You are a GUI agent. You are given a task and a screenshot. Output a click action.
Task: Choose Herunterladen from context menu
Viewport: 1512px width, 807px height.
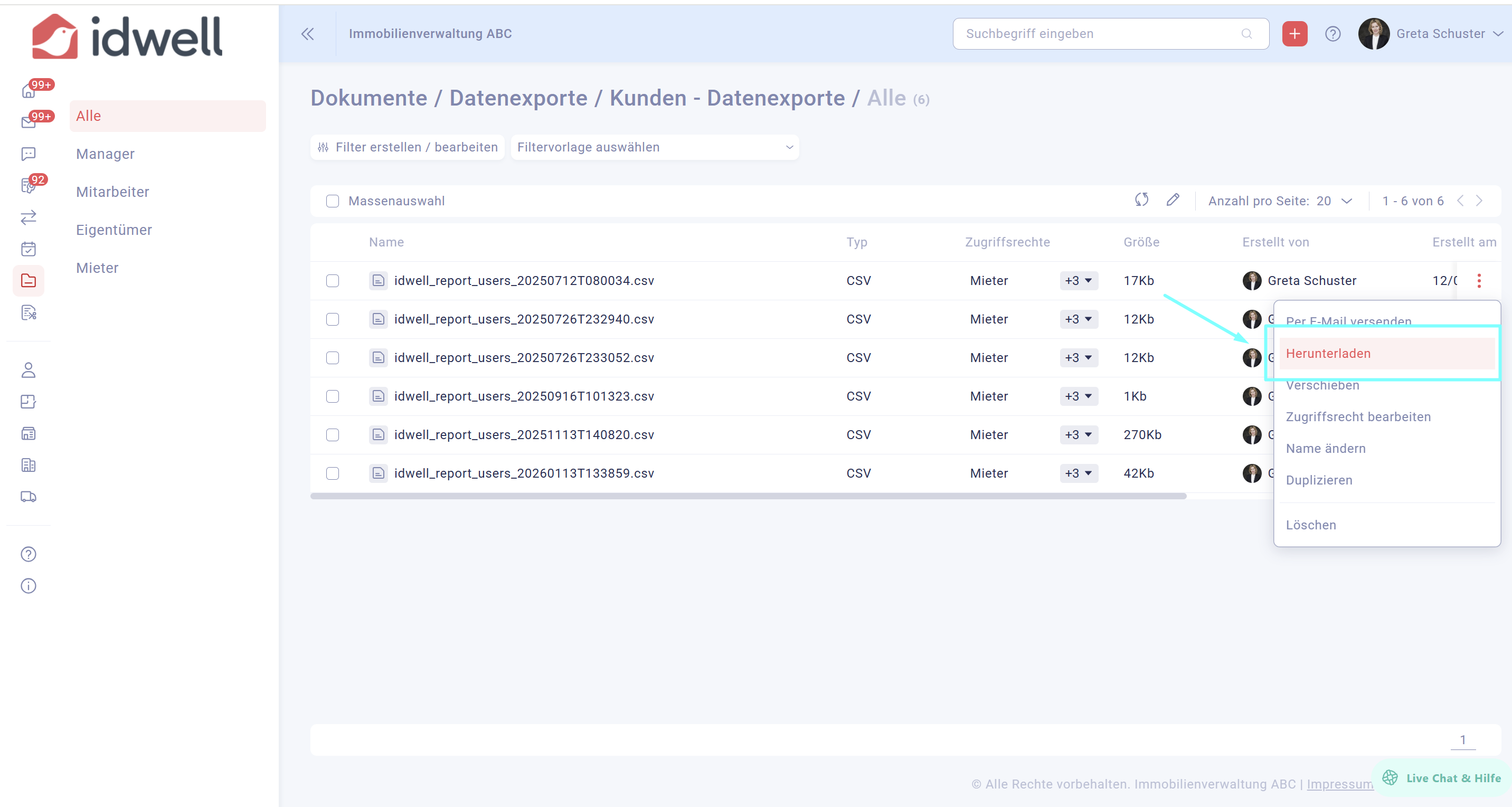(1328, 353)
